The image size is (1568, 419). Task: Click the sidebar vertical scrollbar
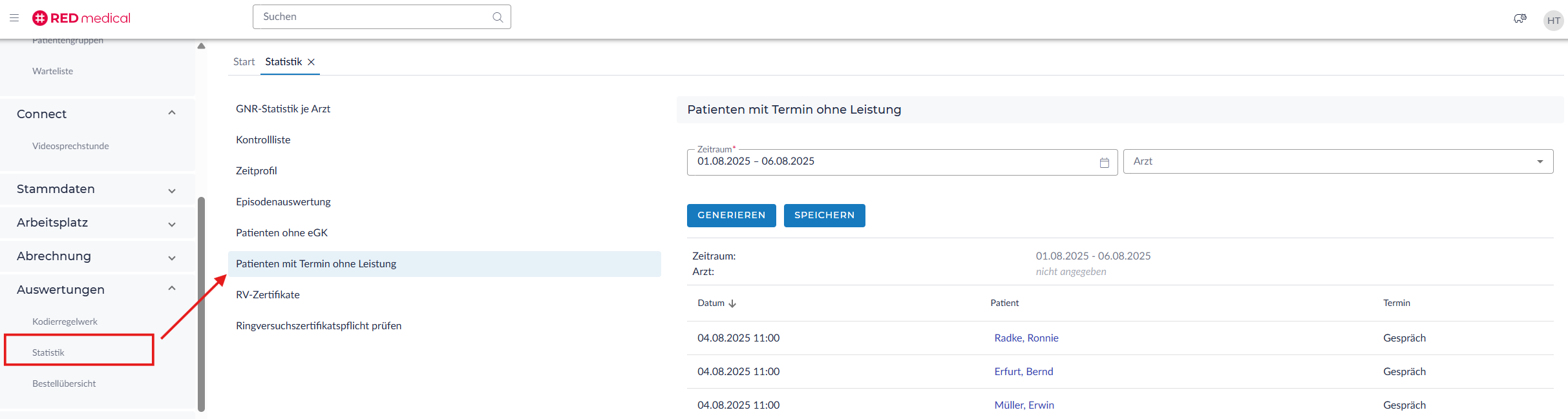click(201, 303)
